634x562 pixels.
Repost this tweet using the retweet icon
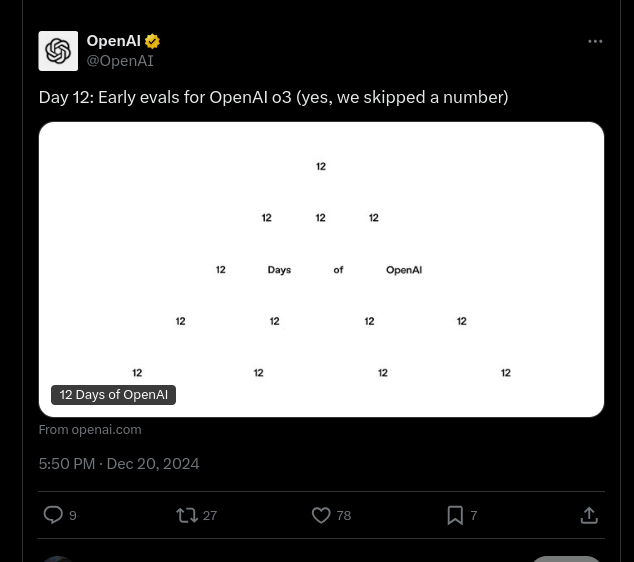(186, 515)
